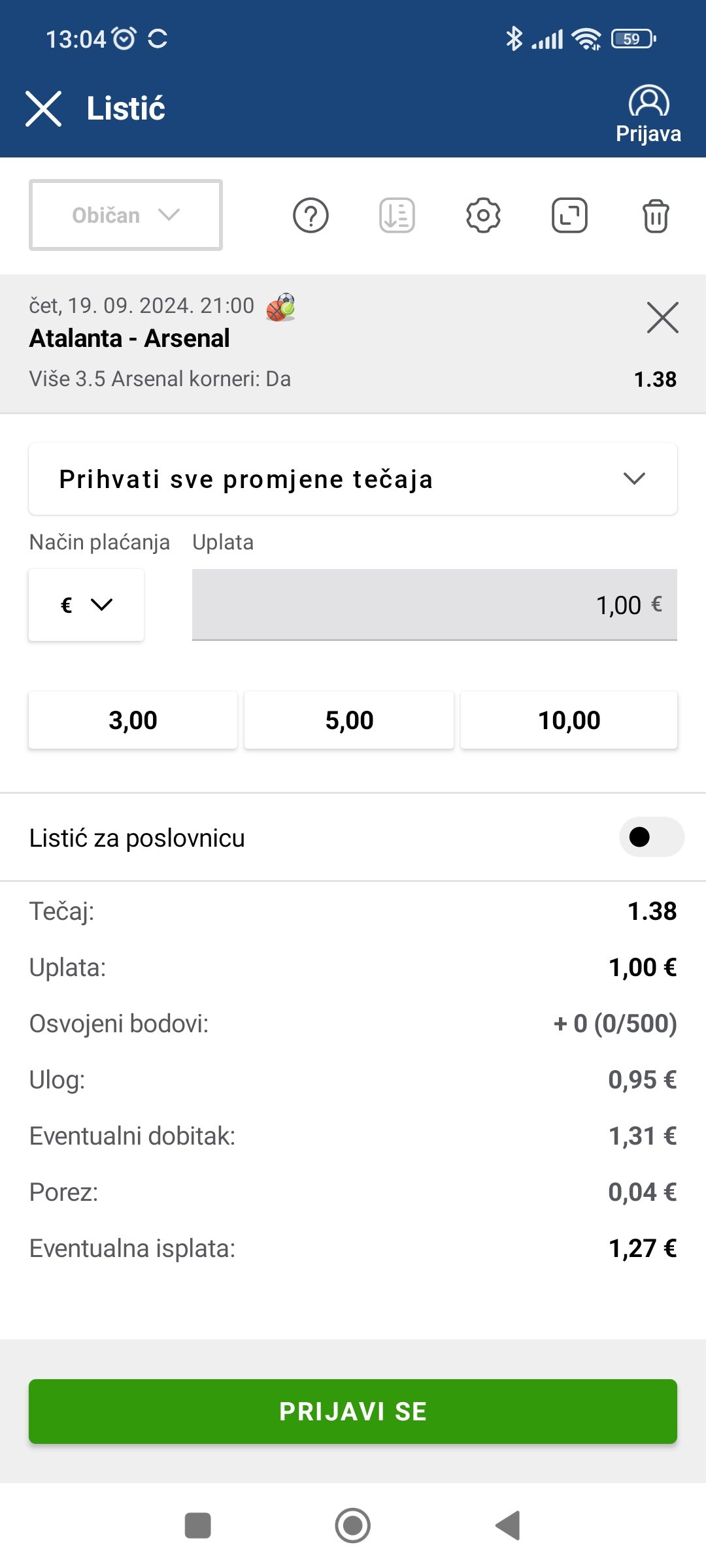Remove Atalanta - Arsenal selection
This screenshot has height=1568, width=706.
662,318
